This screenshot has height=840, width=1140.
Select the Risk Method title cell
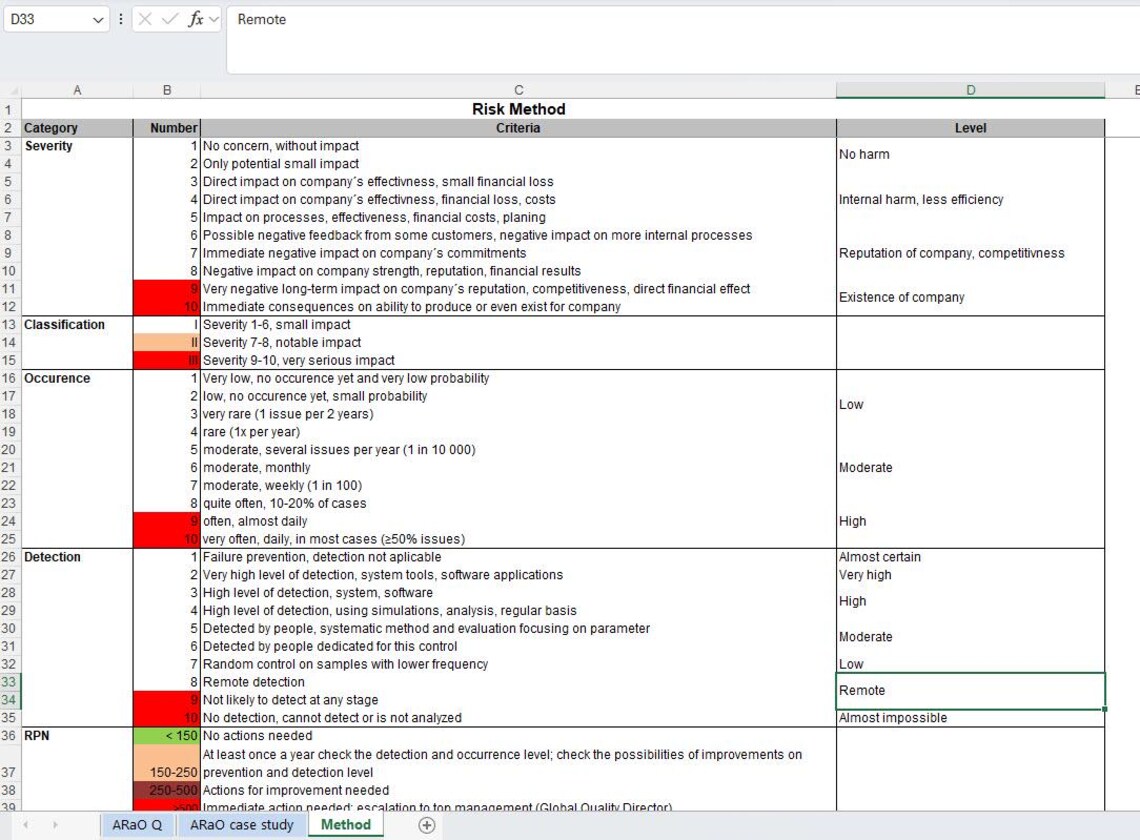518,109
